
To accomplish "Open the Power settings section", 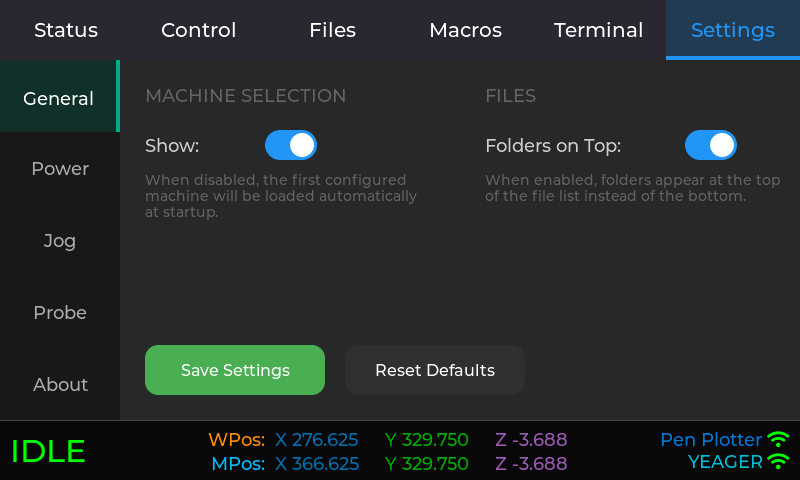I will click(60, 169).
